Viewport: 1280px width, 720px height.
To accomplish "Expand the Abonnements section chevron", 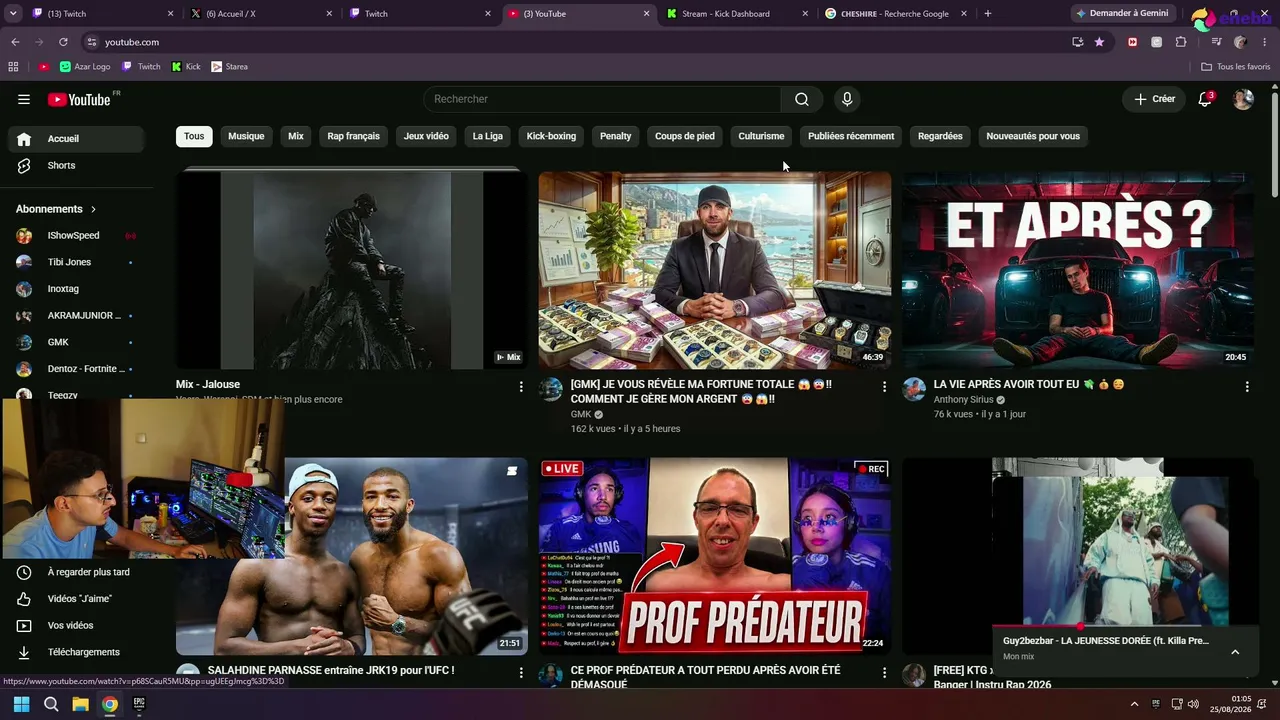I will (93, 209).
